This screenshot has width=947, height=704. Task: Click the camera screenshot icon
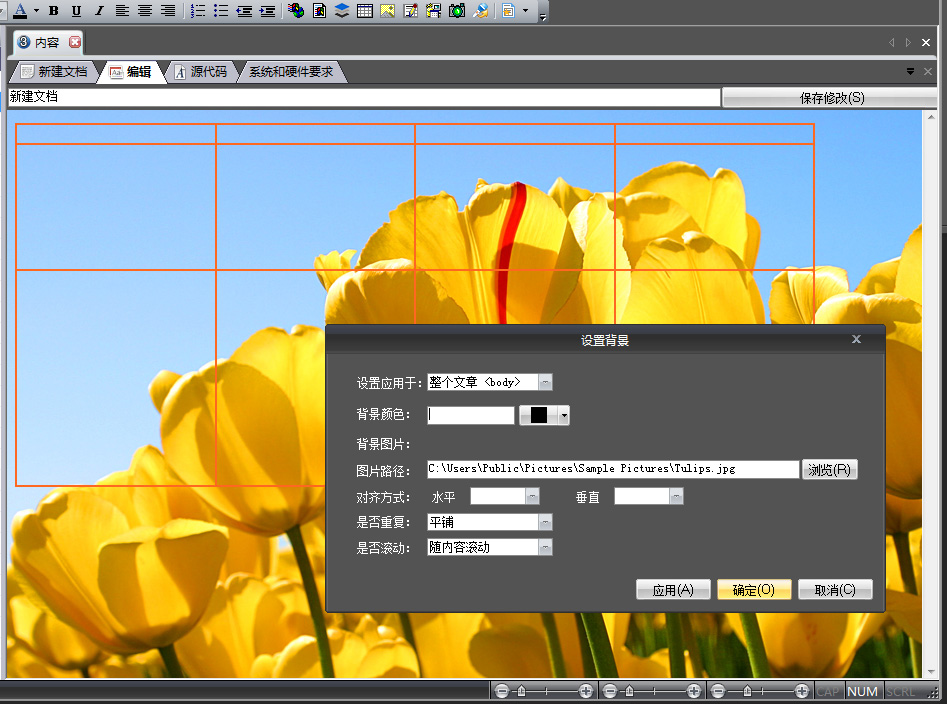pos(457,11)
